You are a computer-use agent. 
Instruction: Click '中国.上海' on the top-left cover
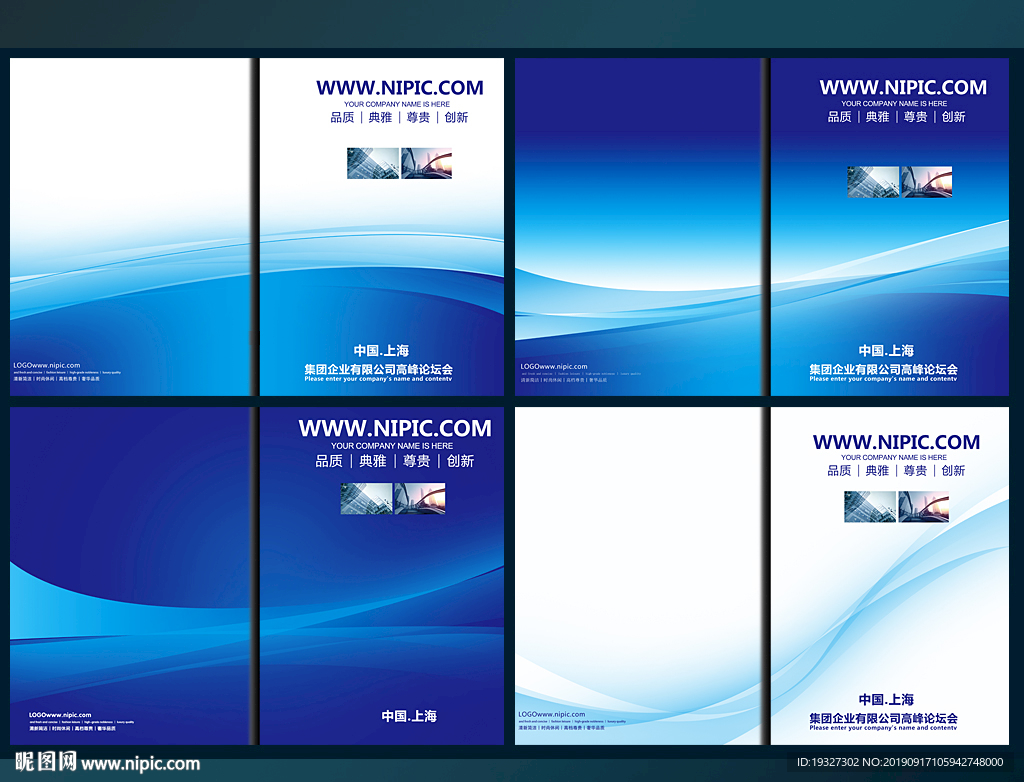[381, 350]
